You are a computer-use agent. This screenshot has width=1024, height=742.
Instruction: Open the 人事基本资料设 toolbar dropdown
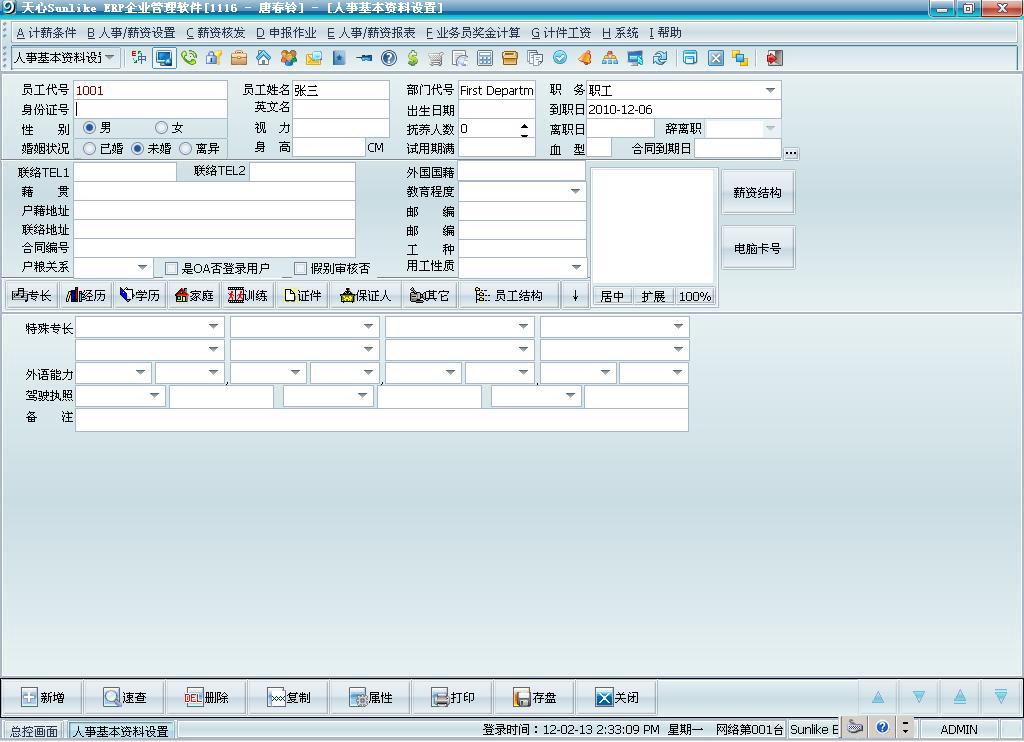(110, 57)
